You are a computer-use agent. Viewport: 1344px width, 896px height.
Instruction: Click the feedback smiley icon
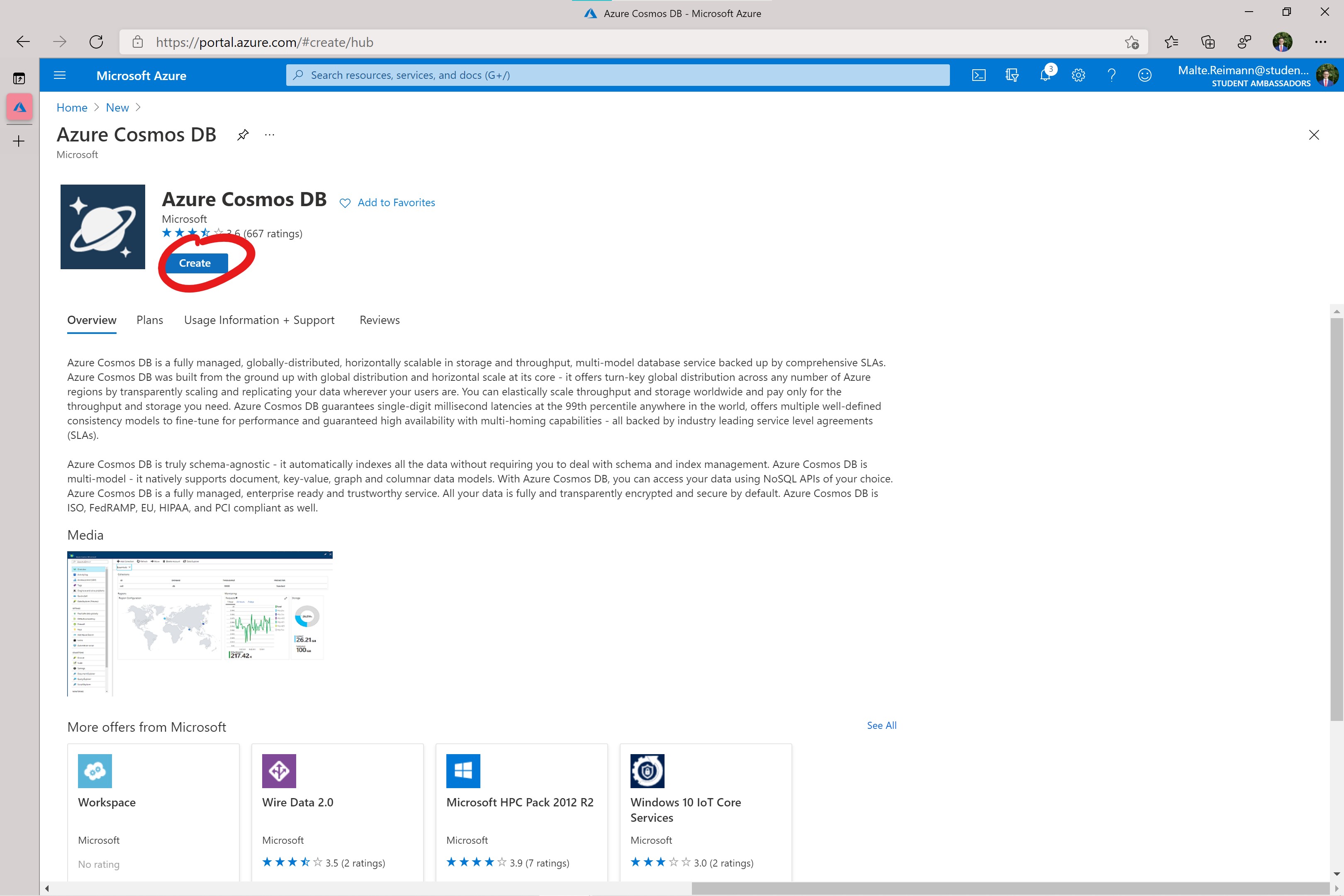1144,75
